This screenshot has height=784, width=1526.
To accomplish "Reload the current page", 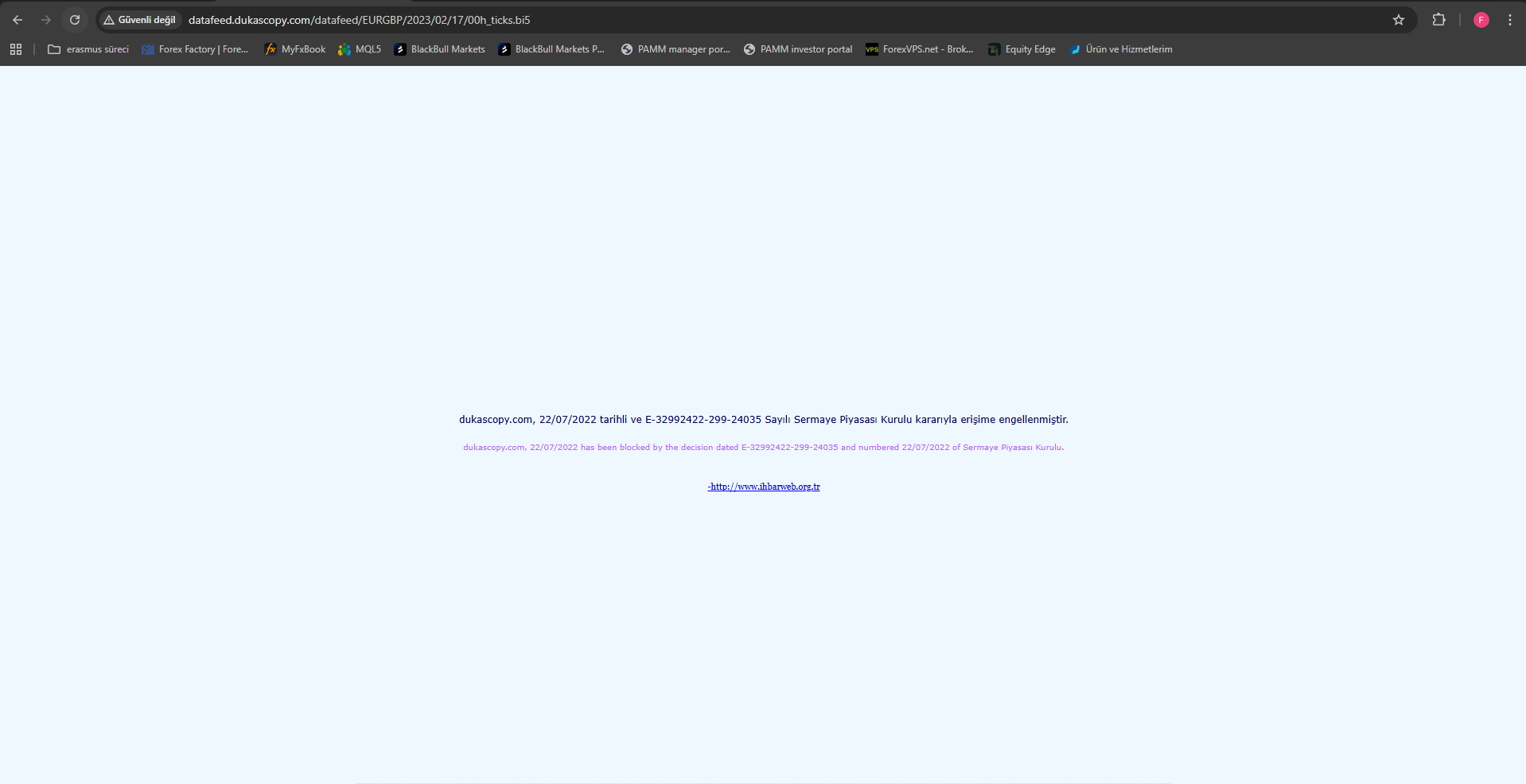I will (x=75, y=20).
